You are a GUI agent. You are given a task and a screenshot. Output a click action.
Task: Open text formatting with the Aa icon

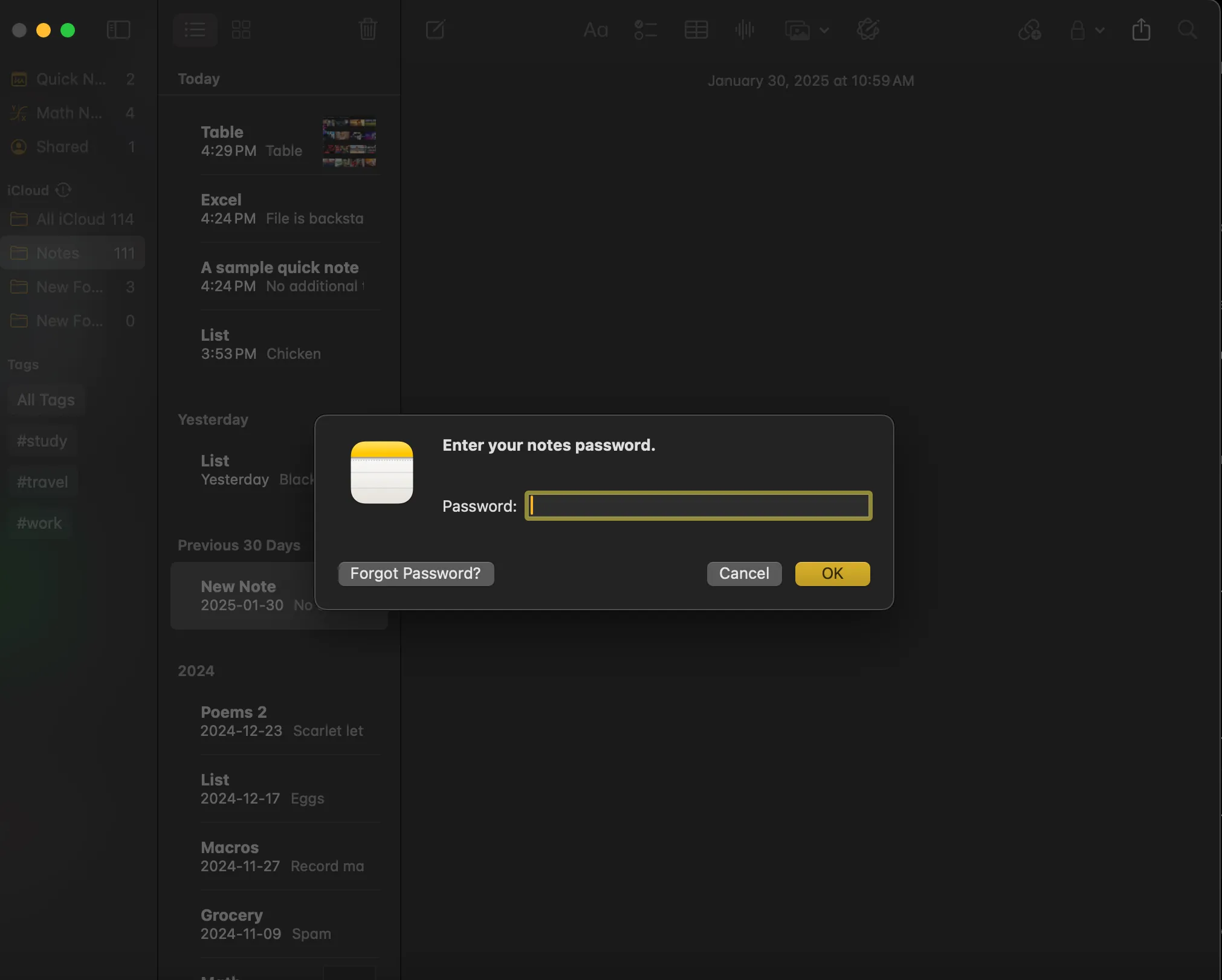pyautogui.click(x=595, y=30)
